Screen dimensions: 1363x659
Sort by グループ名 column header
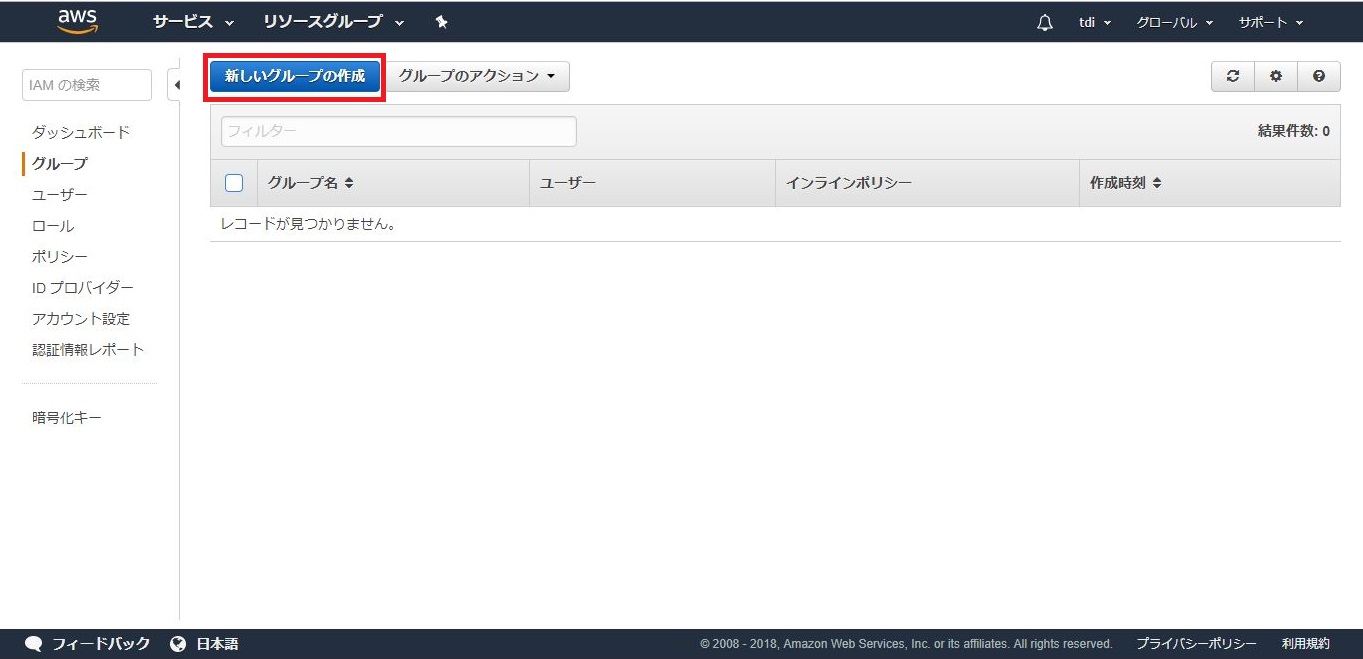tap(311, 183)
